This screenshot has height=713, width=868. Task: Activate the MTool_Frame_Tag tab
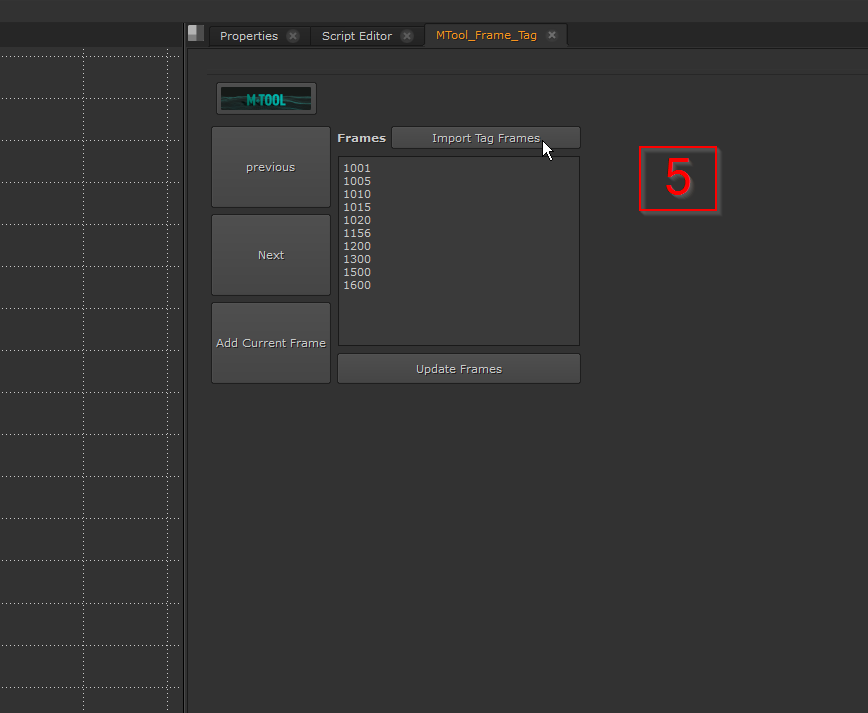pyautogui.click(x=486, y=35)
